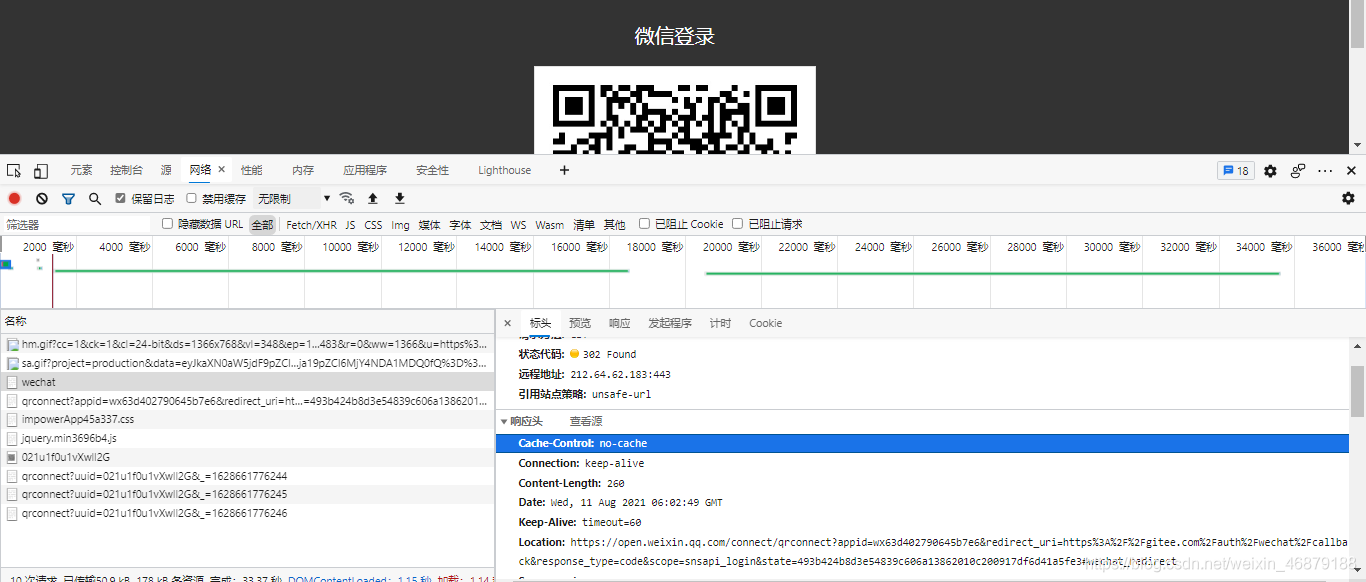Open feedback people icon in DevTools
Screen dimensions: 1366x582
pos(1298,171)
